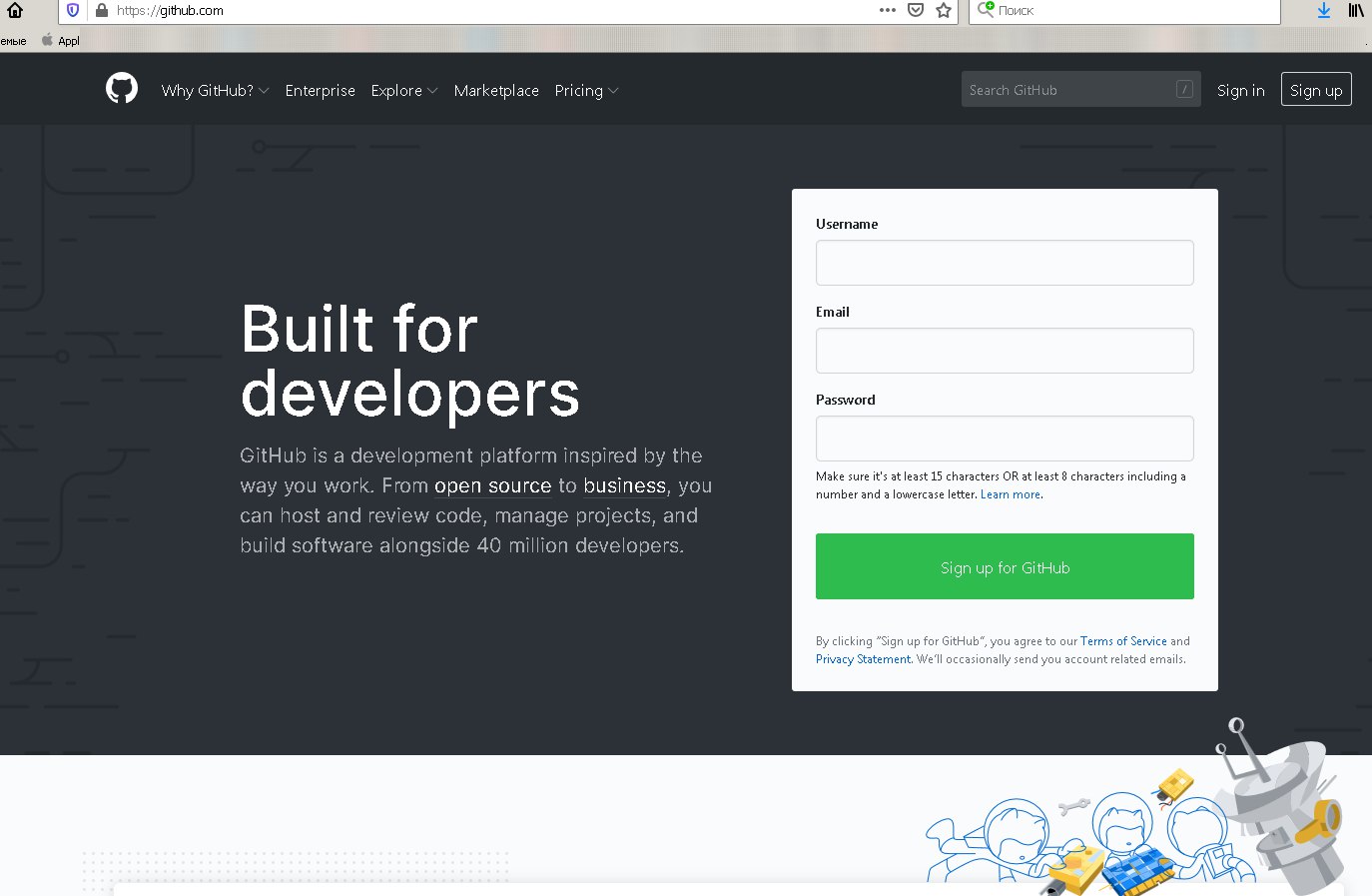1372x896 pixels.
Task: Click the browser search magnifier icon
Action: [x=986, y=10]
